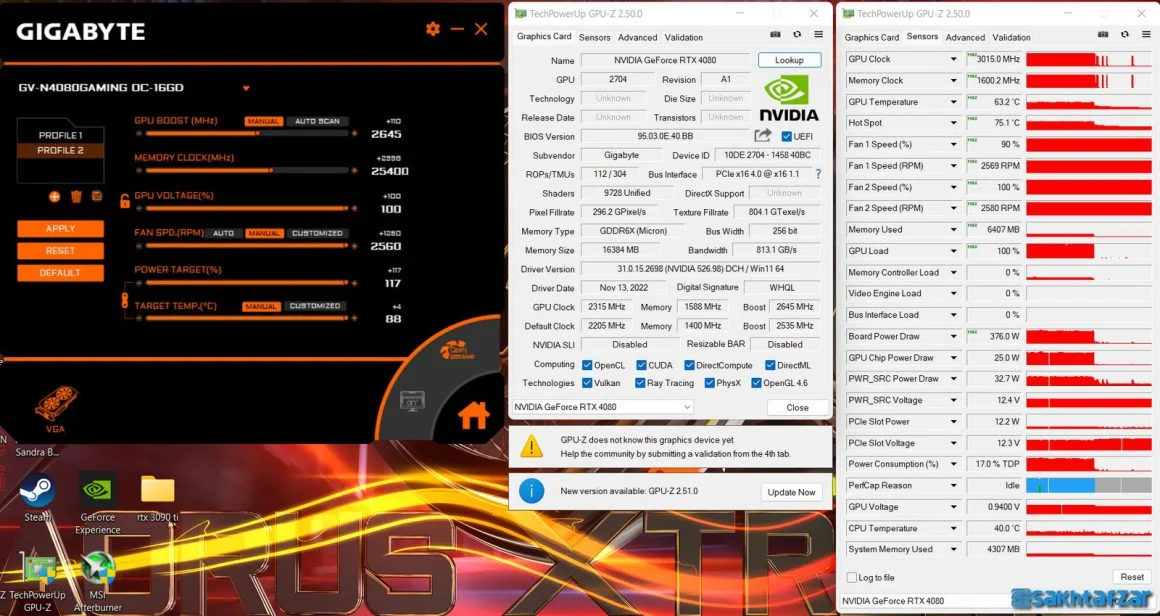This screenshot has width=1160, height=616.
Task: Open hamburger menu in GPU-Z Graphics Card window
Action: click(x=818, y=35)
